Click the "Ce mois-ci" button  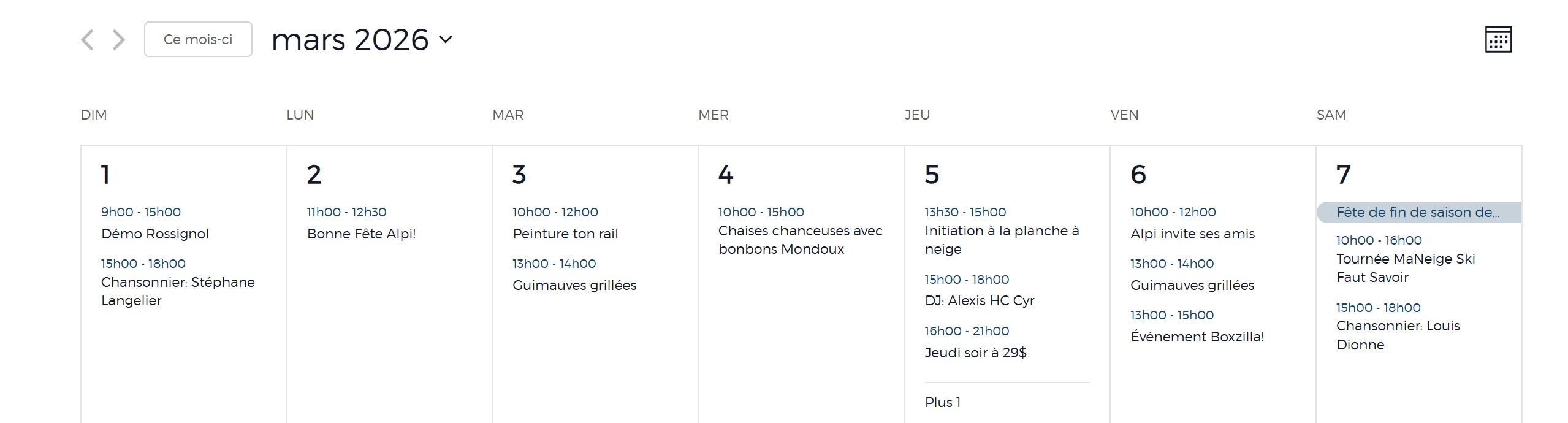(x=198, y=40)
